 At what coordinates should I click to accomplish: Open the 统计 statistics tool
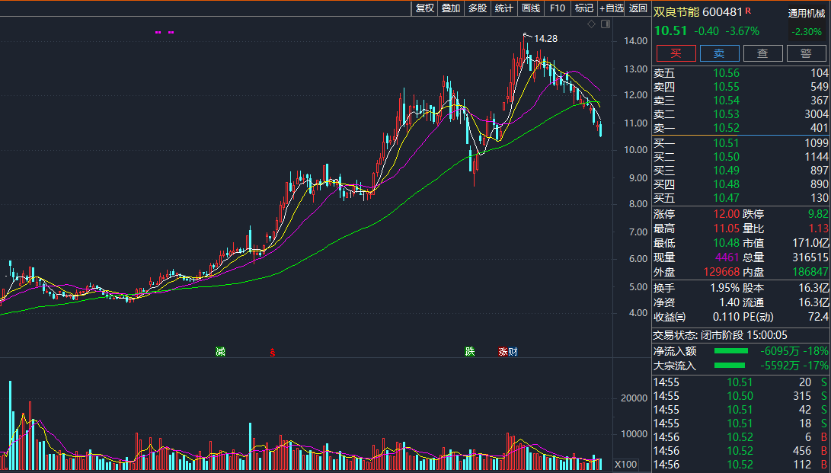coord(504,8)
